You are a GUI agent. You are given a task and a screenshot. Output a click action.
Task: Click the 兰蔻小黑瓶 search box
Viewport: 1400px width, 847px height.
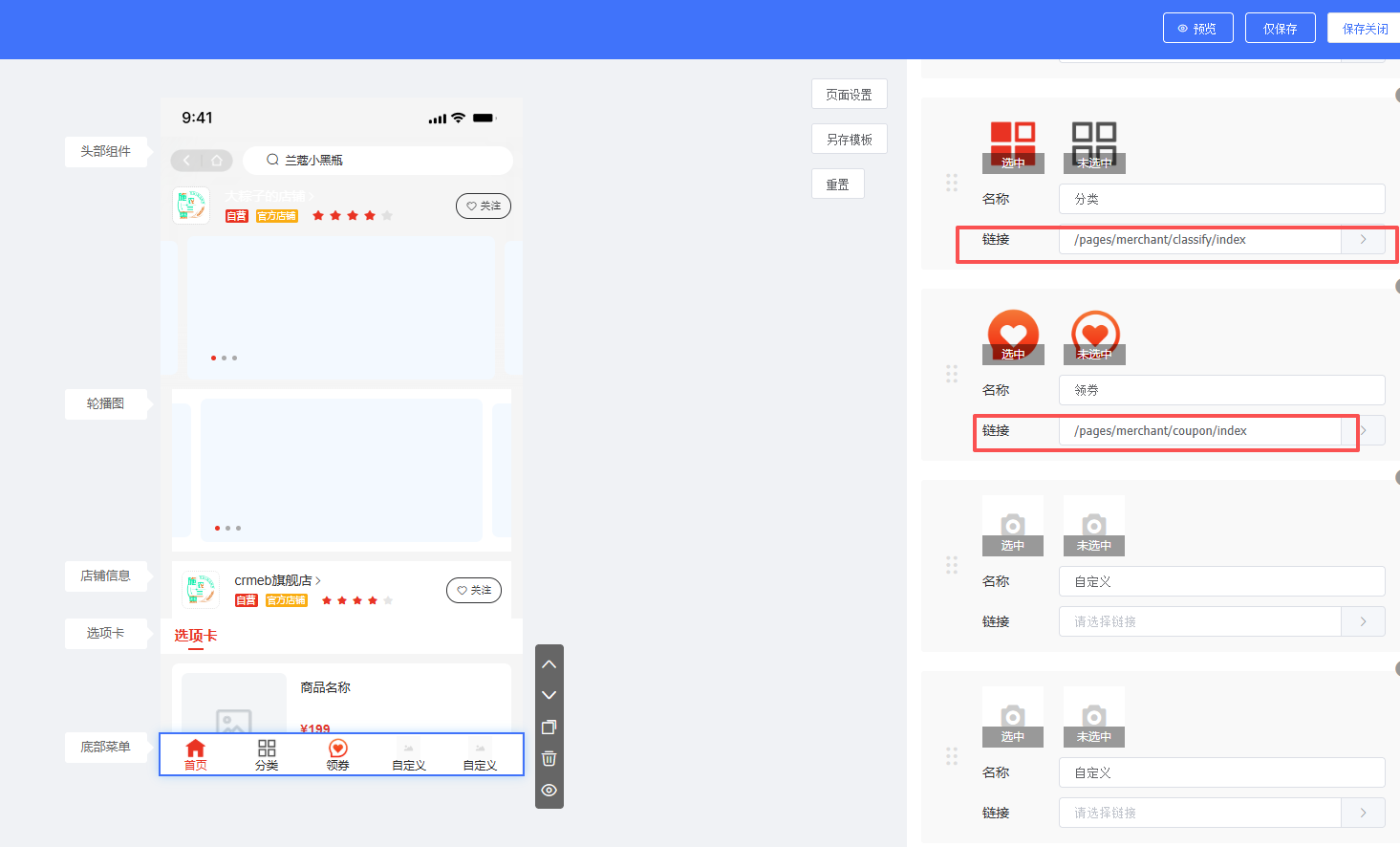[x=377, y=160]
